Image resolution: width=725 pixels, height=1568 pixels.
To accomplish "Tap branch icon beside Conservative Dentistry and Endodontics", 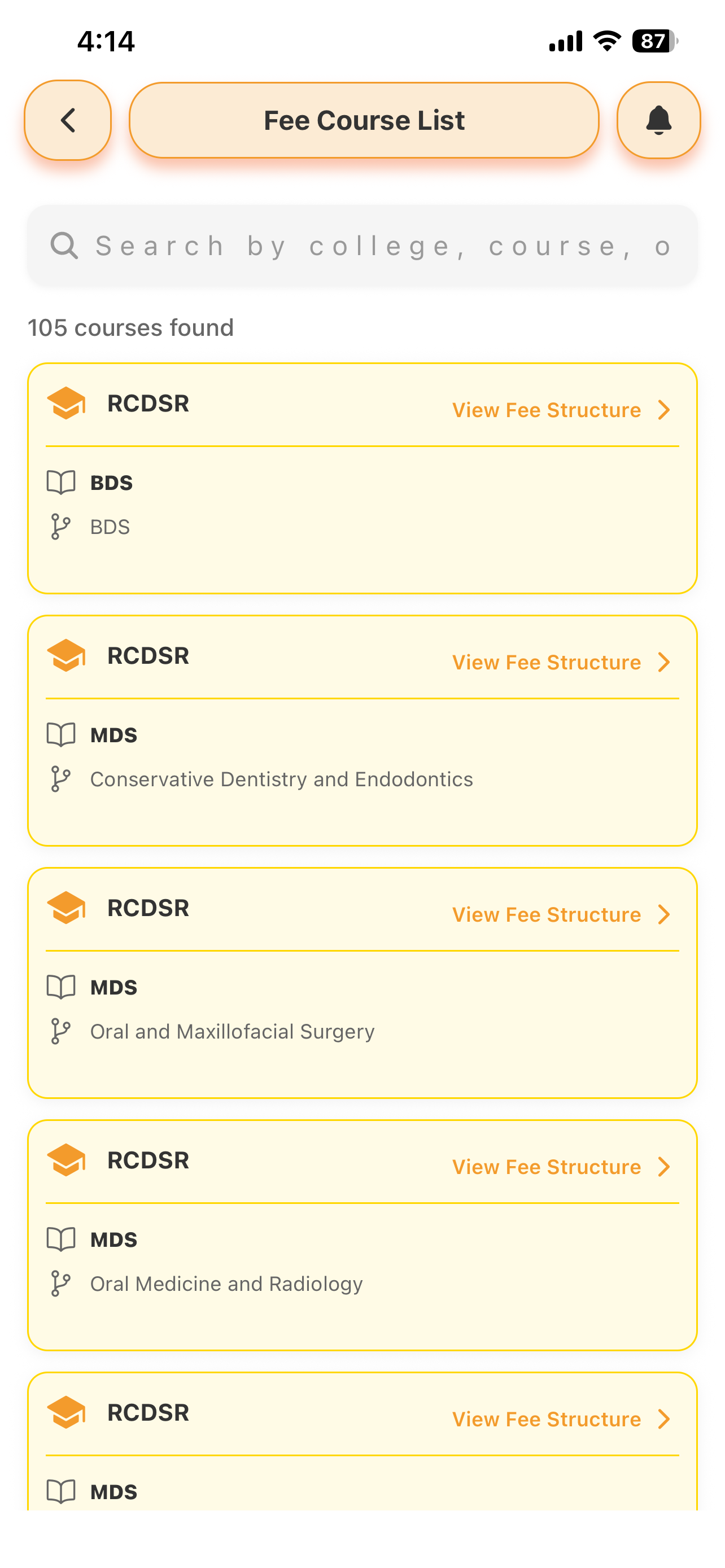I will (60, 779).
